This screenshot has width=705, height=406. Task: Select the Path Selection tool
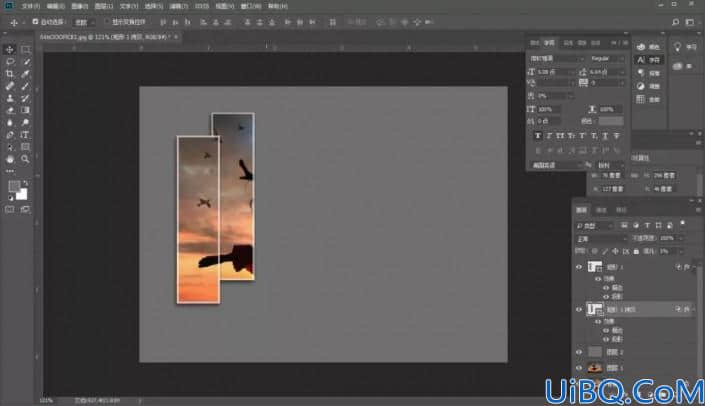coord(9,147)
